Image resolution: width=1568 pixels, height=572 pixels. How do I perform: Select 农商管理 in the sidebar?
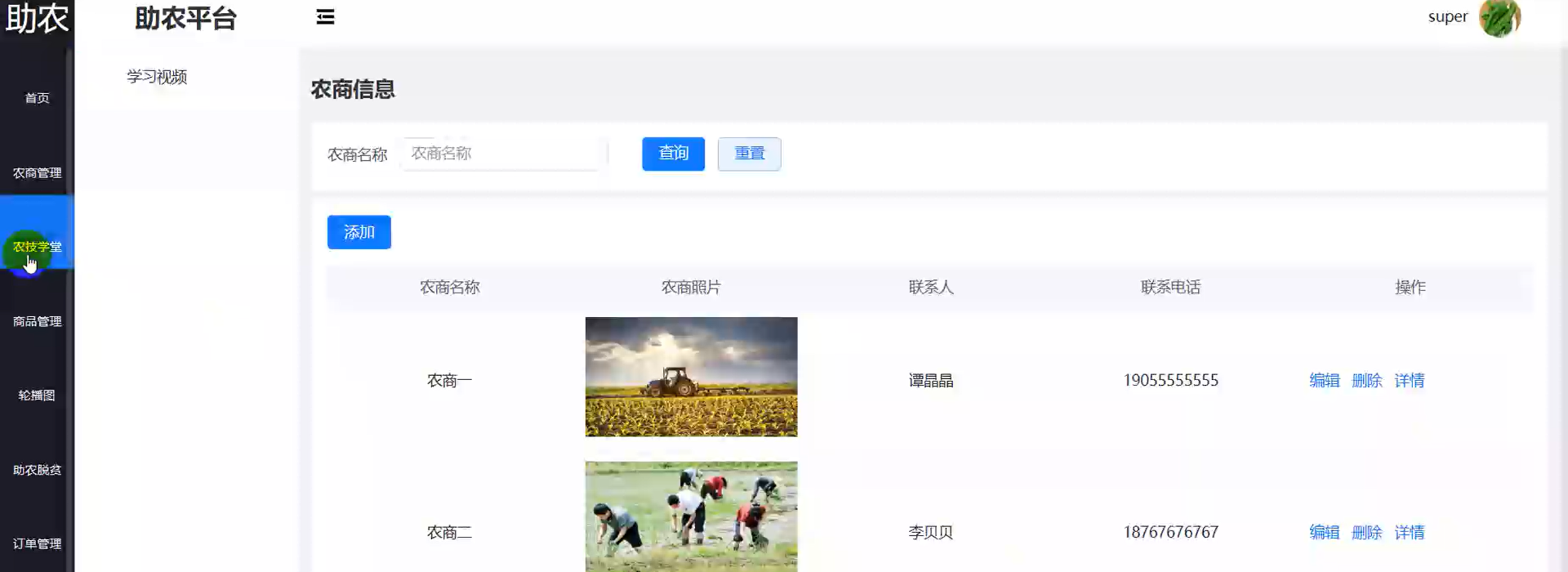(37, 173)
